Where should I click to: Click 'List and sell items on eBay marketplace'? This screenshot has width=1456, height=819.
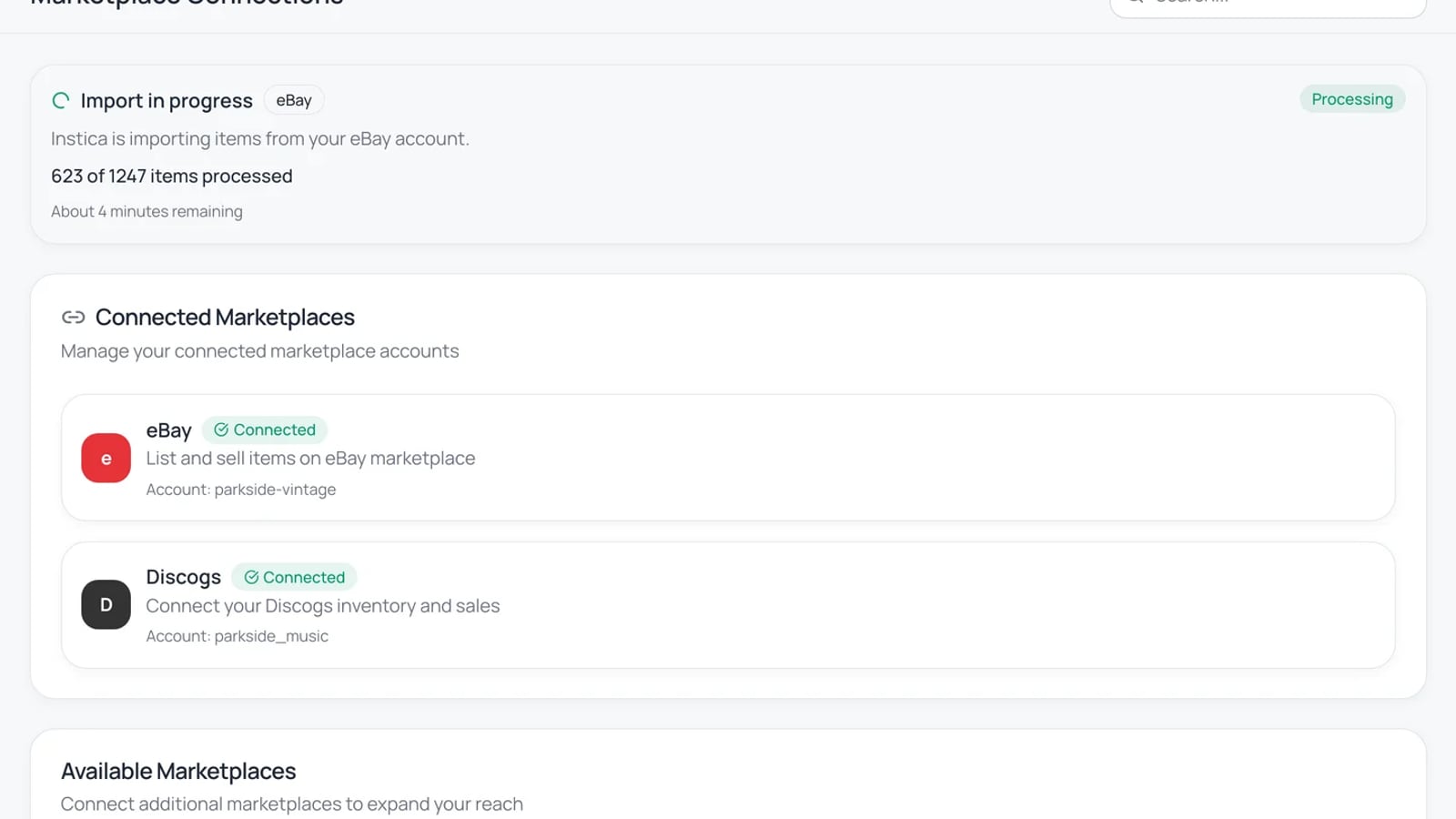point(311,459)
